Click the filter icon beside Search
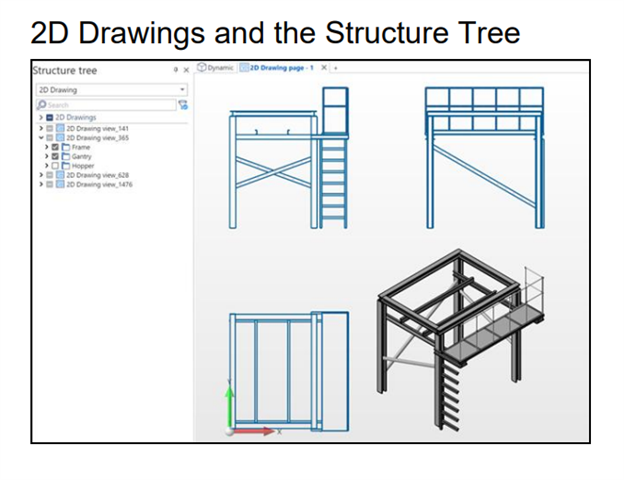 183,104
